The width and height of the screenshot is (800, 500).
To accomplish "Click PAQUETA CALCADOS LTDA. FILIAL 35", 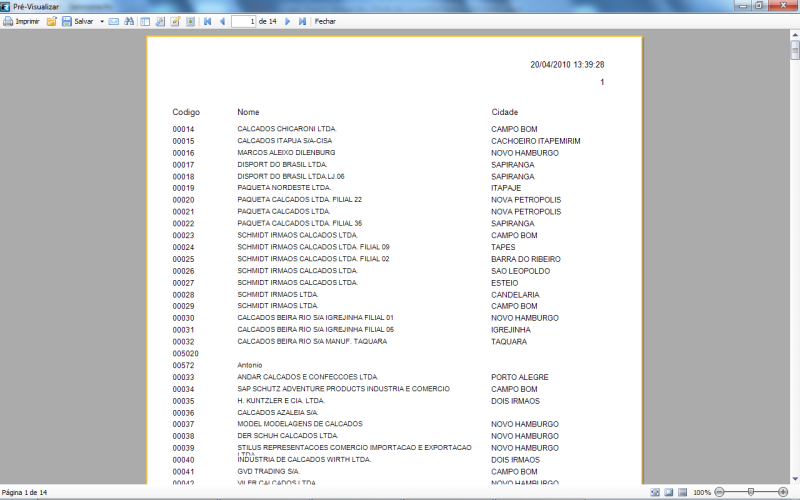I will (299, 223).
